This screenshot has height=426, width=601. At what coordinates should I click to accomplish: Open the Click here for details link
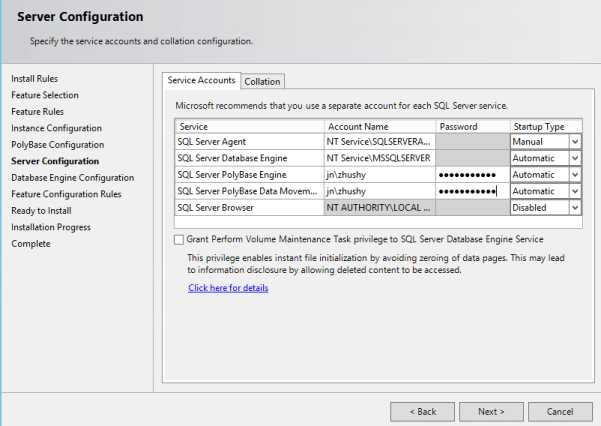228,288
